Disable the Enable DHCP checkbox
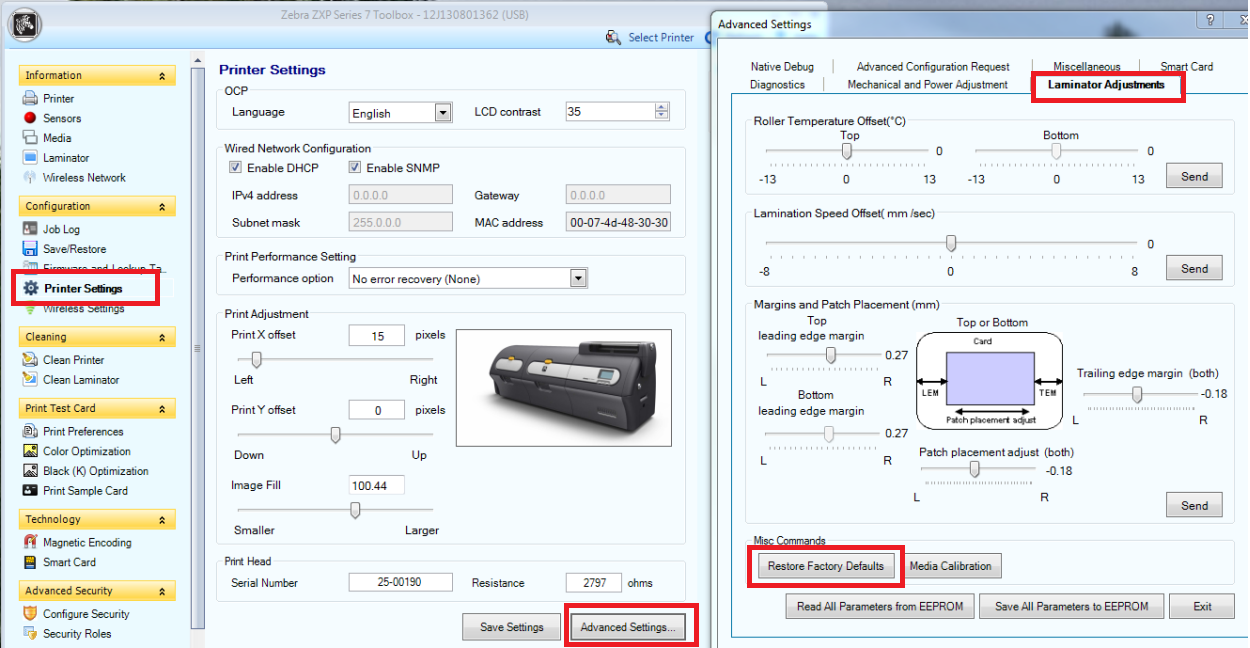1250x648 pixels. tap(236, 168)
